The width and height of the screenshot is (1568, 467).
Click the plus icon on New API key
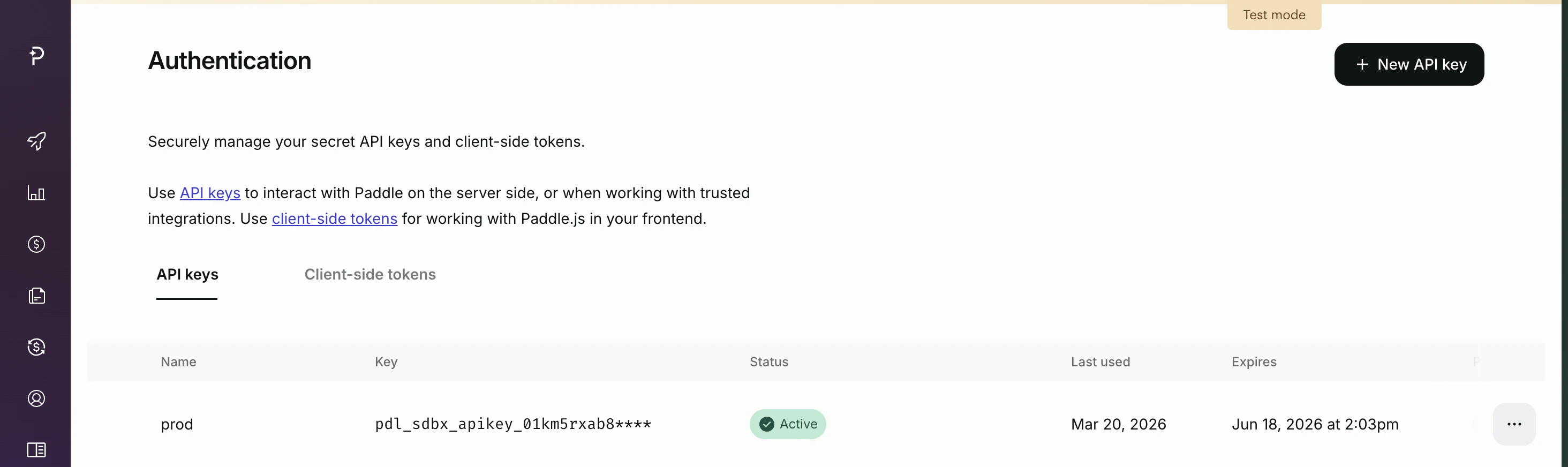[x=1362, y=64]
